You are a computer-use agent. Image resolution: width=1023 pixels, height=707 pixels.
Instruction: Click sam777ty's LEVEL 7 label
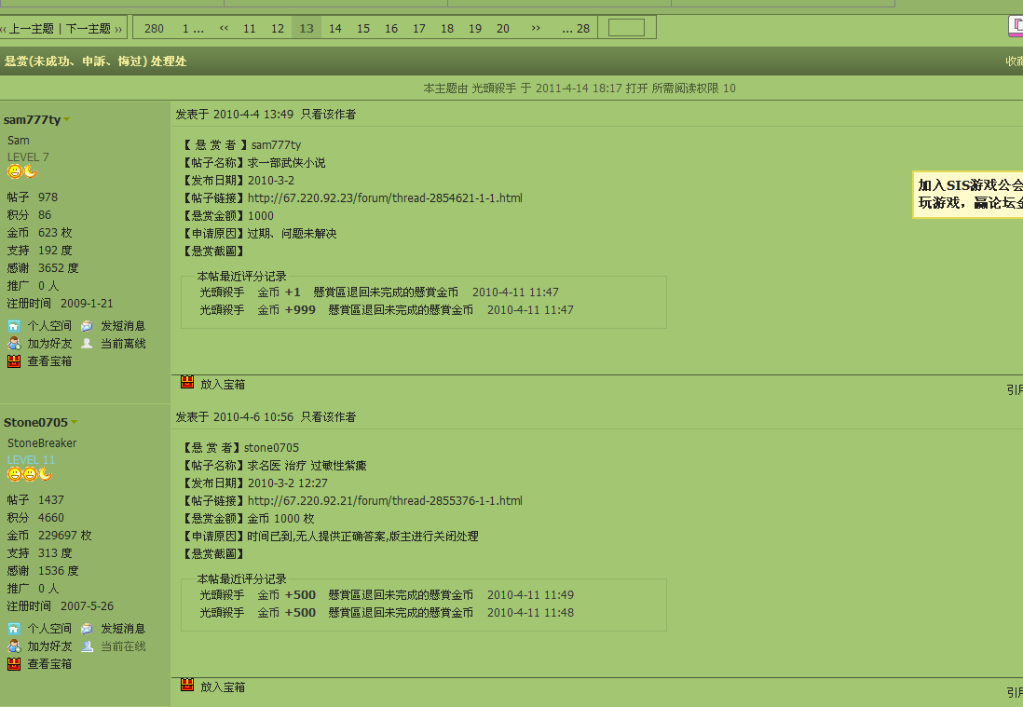click(x=28, y=157)
